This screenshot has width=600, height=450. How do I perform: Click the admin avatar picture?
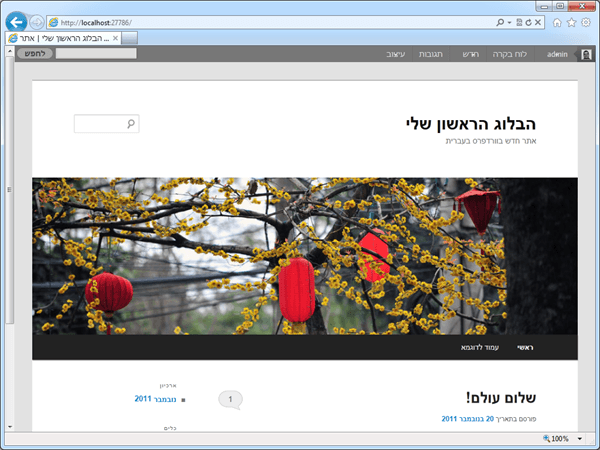pyautogui.click(x=586, y=54)
